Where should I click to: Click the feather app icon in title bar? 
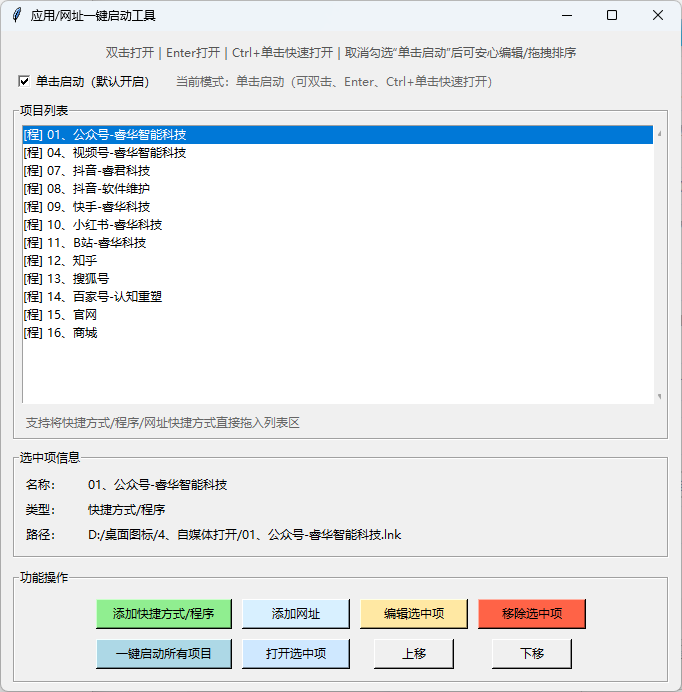pyautogui.click(x=16, y=15)
